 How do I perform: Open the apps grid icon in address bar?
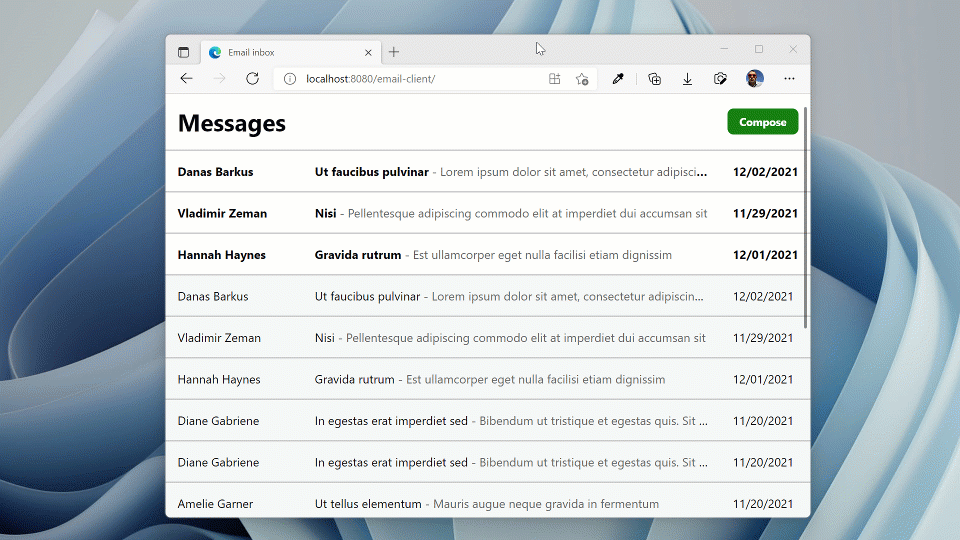[555, 79]
